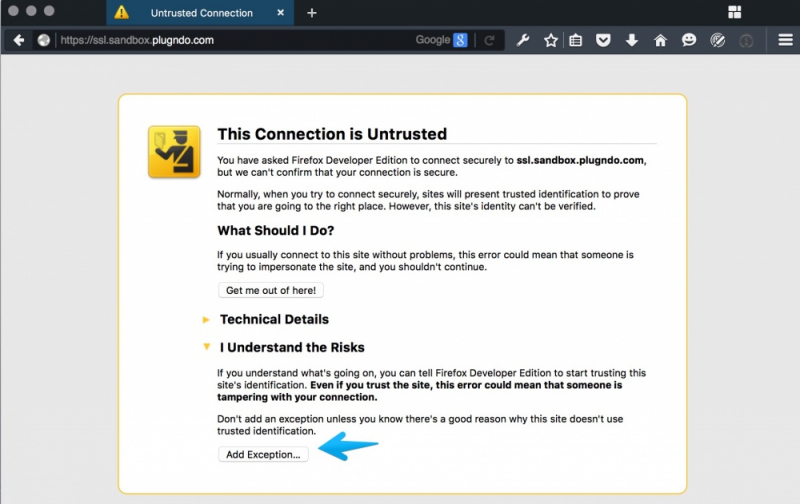Click the URL address field
This screenshot has height=504, width=800.
click(x=230, y=41)
